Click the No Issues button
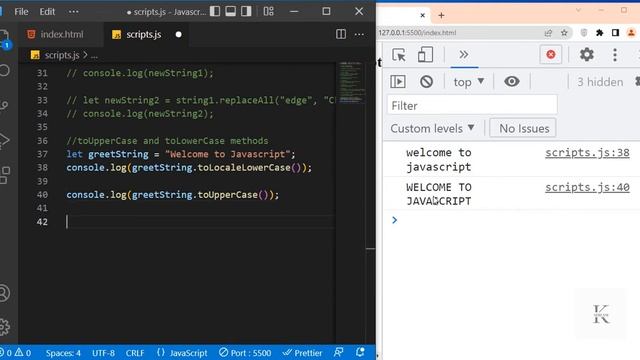This screenshot has width=640, height=360. 524,129
